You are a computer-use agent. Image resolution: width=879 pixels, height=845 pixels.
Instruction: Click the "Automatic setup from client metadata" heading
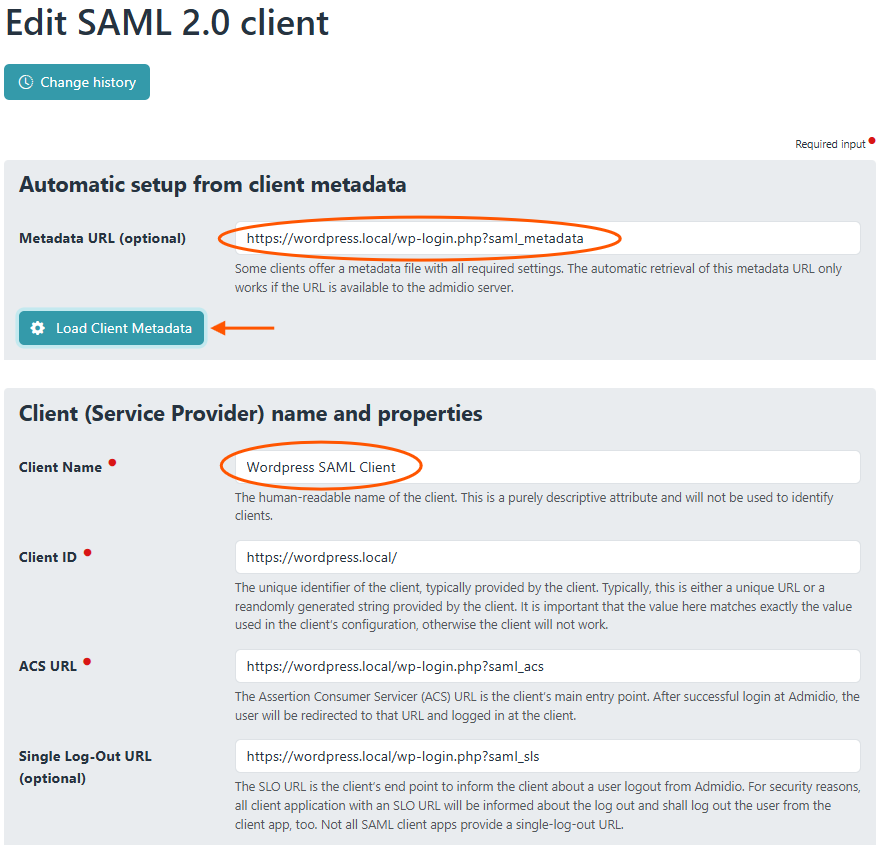point(212,184)
